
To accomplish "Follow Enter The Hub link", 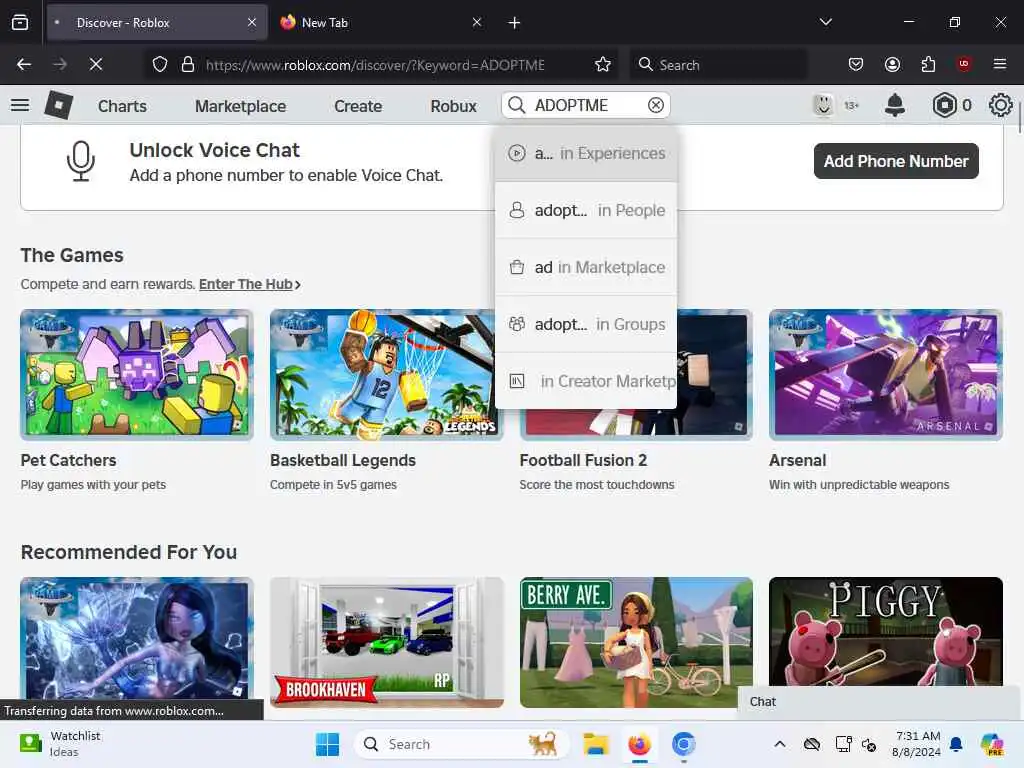I will [x=249, y=284].
